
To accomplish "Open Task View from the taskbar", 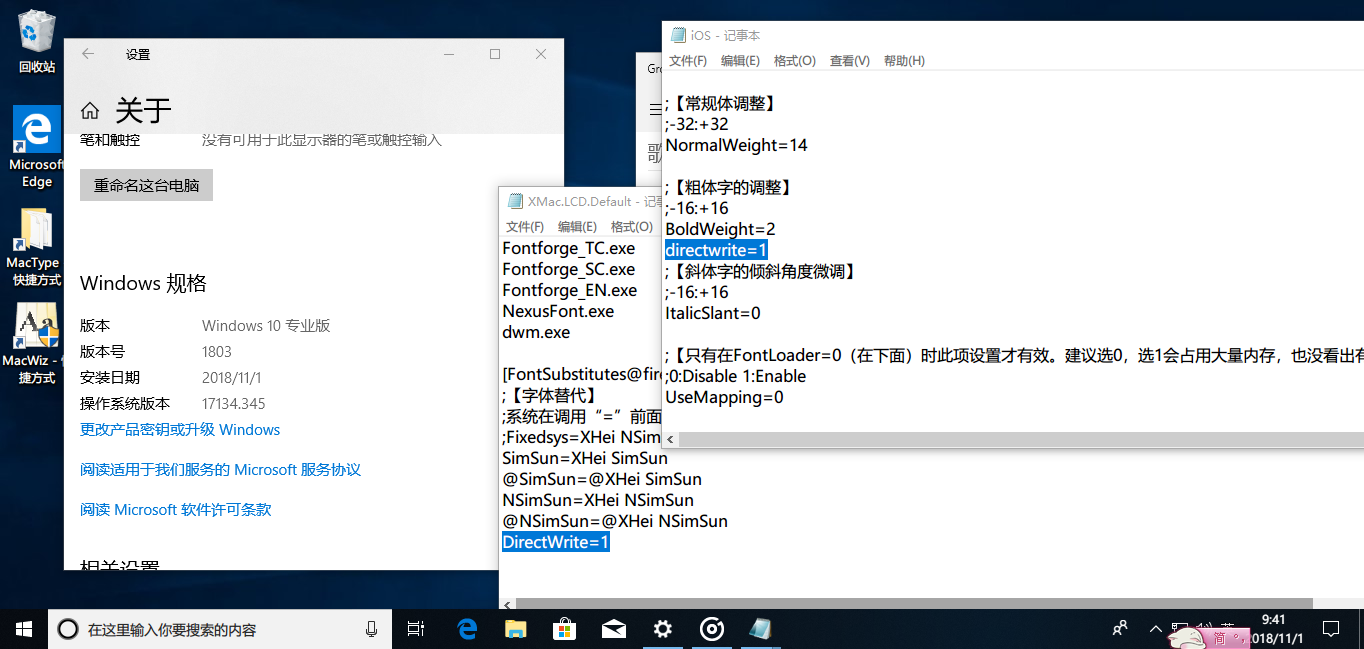I will click(x=416, y=629).
